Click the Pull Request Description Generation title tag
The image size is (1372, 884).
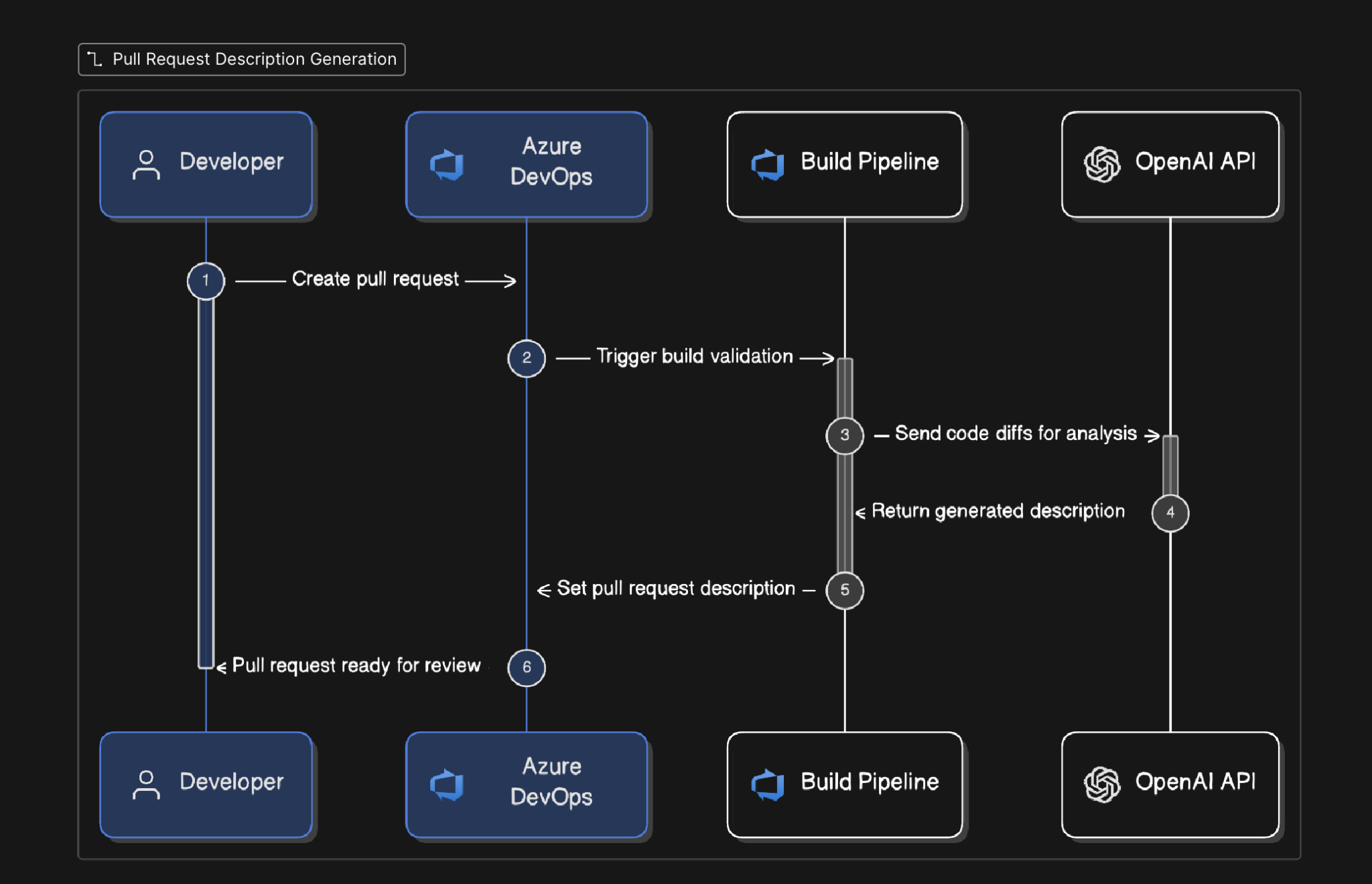coord(241,60)
